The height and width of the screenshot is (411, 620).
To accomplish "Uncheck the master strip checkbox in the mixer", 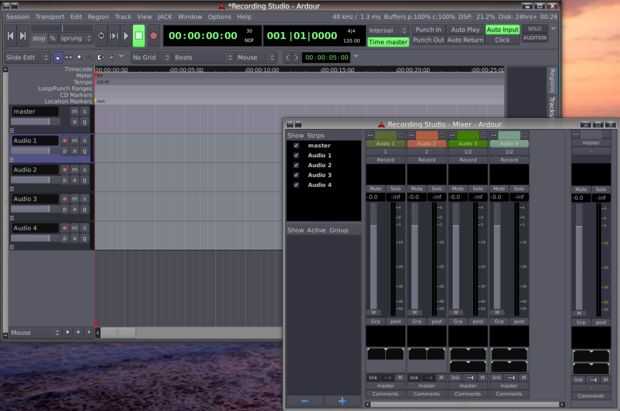I will 296,146.
